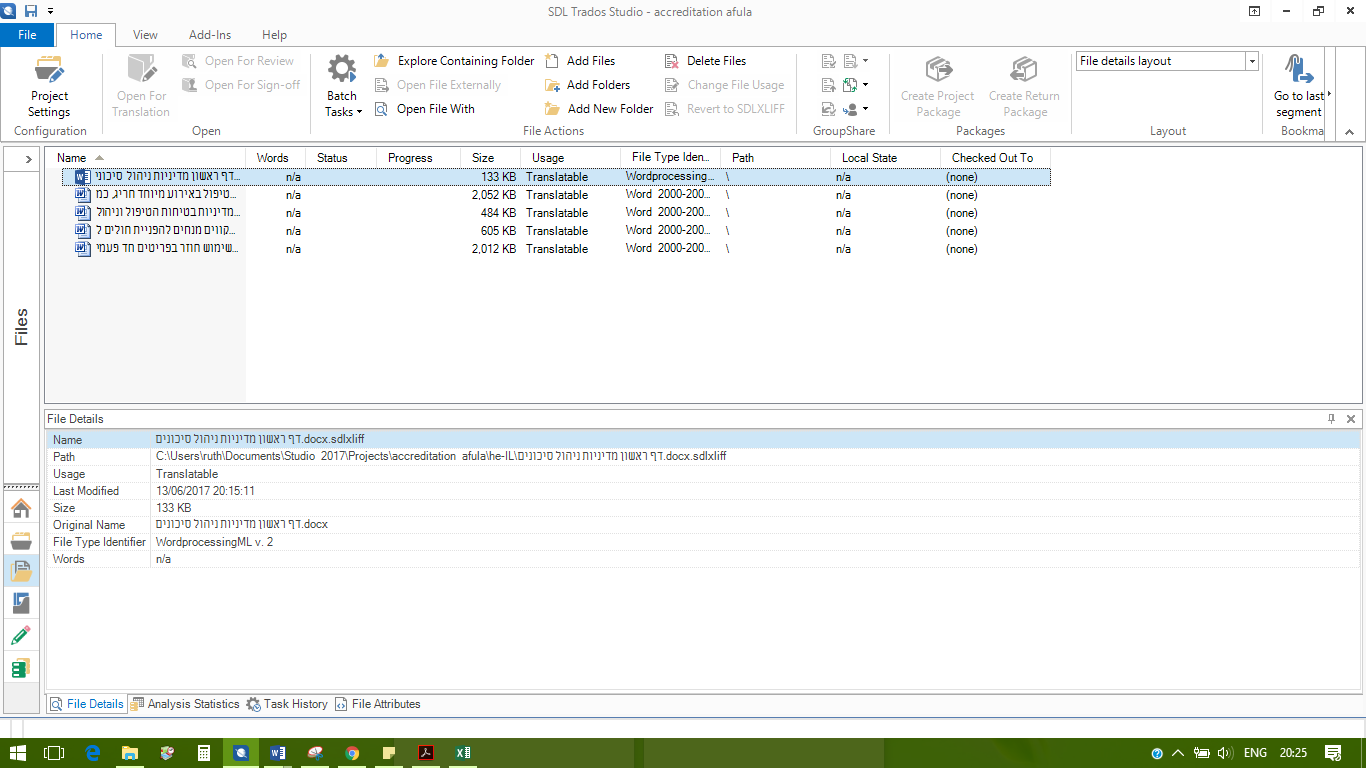Click the Explore Containing Folder icon

tap(382, 61)
